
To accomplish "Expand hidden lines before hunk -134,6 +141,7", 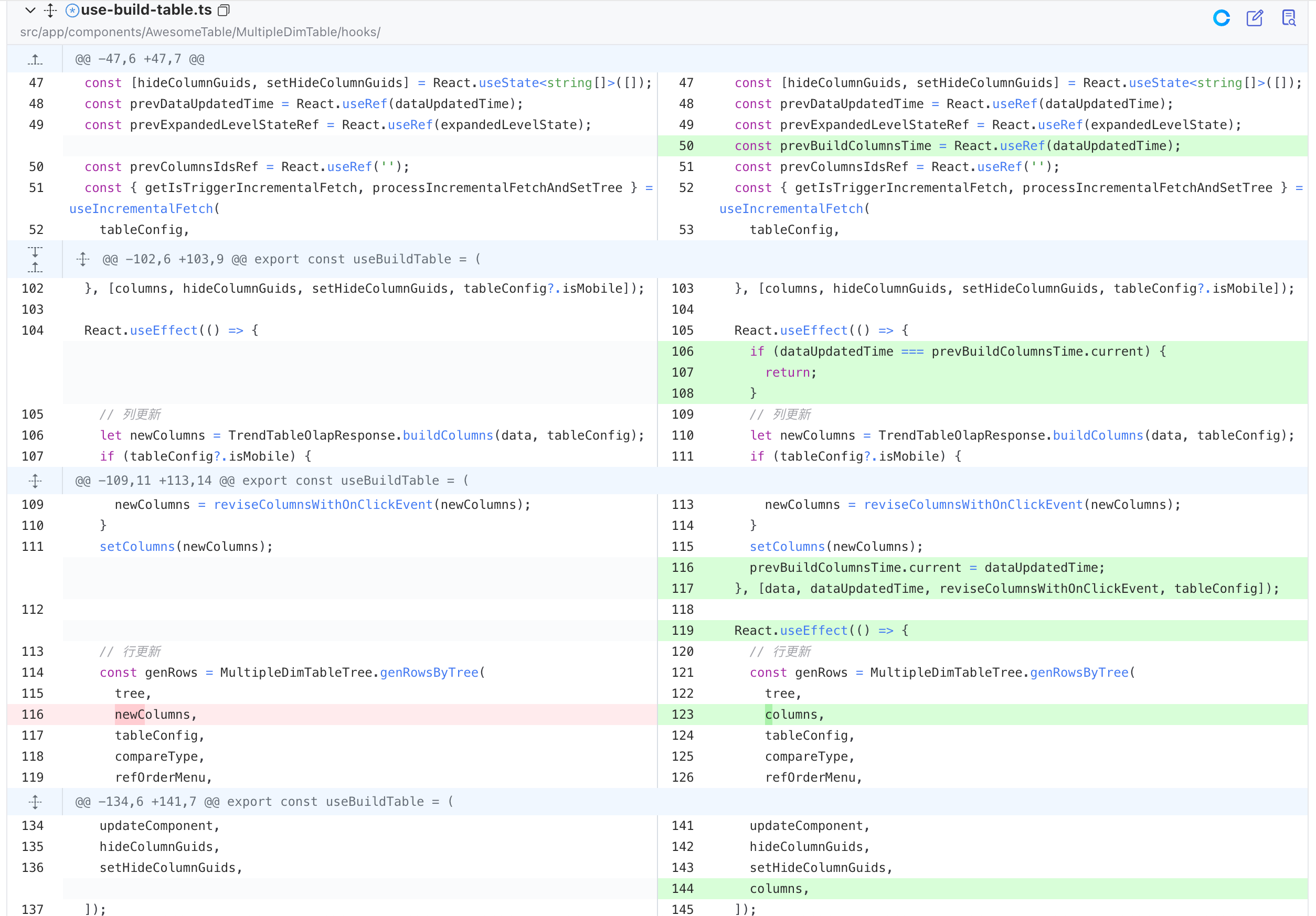I will (x=35, y=802).
